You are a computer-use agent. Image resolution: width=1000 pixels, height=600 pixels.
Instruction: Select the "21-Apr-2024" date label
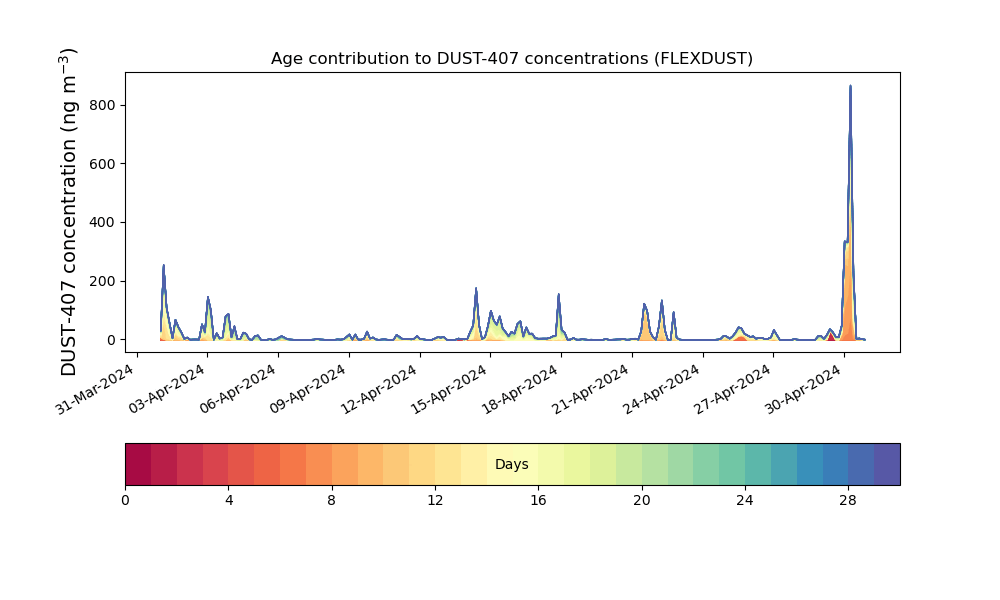click(x=592, y=389)
